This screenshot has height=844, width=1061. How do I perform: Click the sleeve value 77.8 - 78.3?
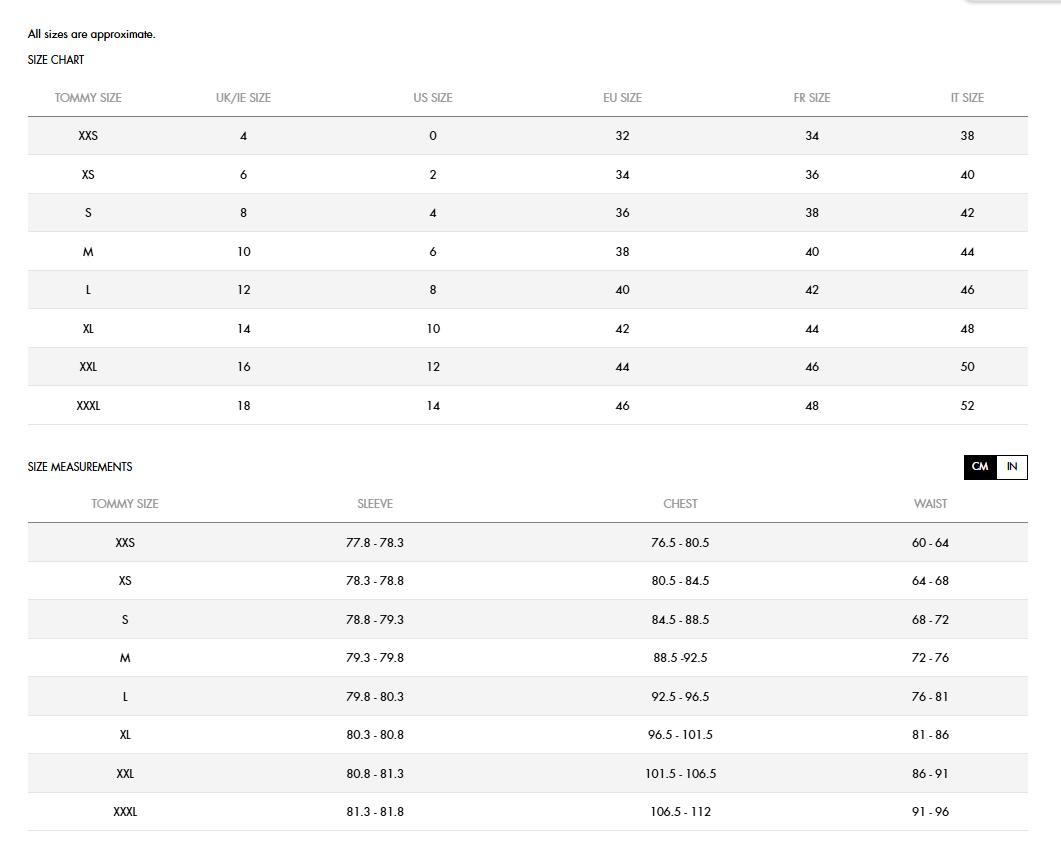pyautogui.click(x=375, y=543)
